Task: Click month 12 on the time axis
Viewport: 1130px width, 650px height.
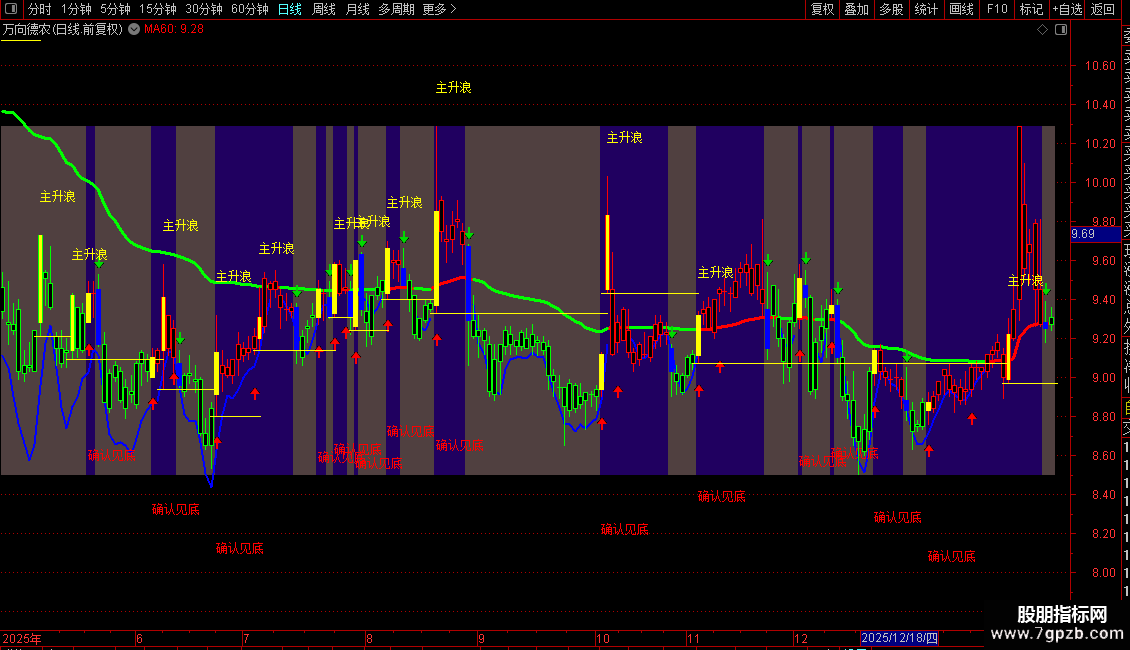Action: (x=801, y=638)
